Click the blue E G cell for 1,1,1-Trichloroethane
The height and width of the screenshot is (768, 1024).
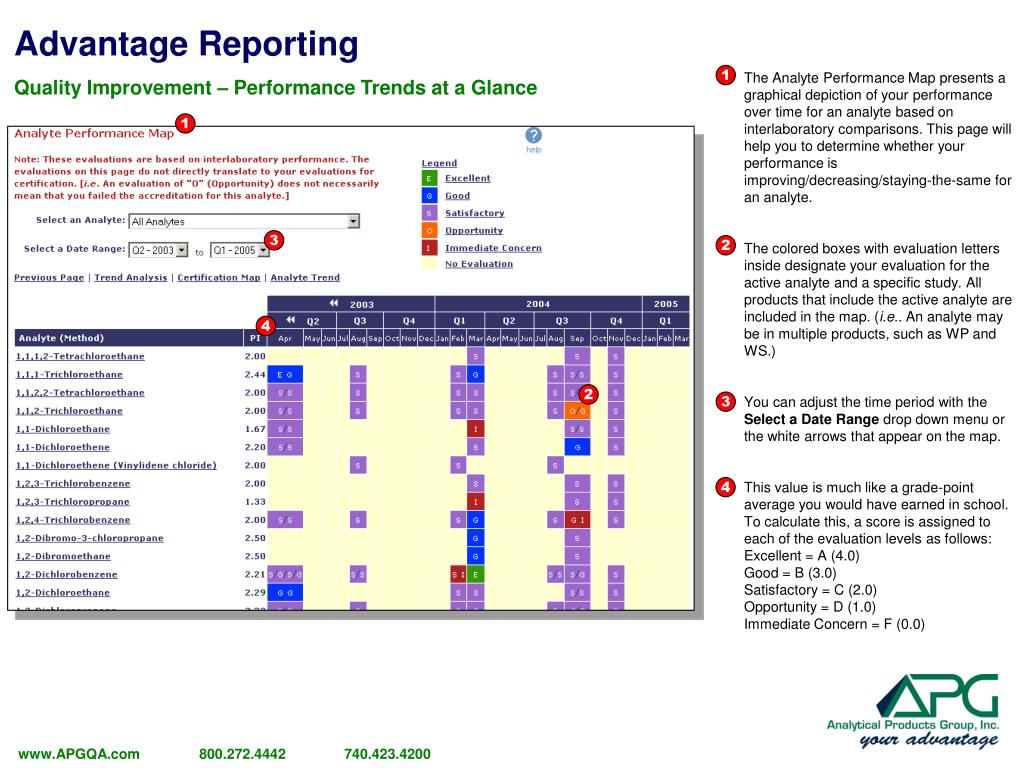click(285, 374)
